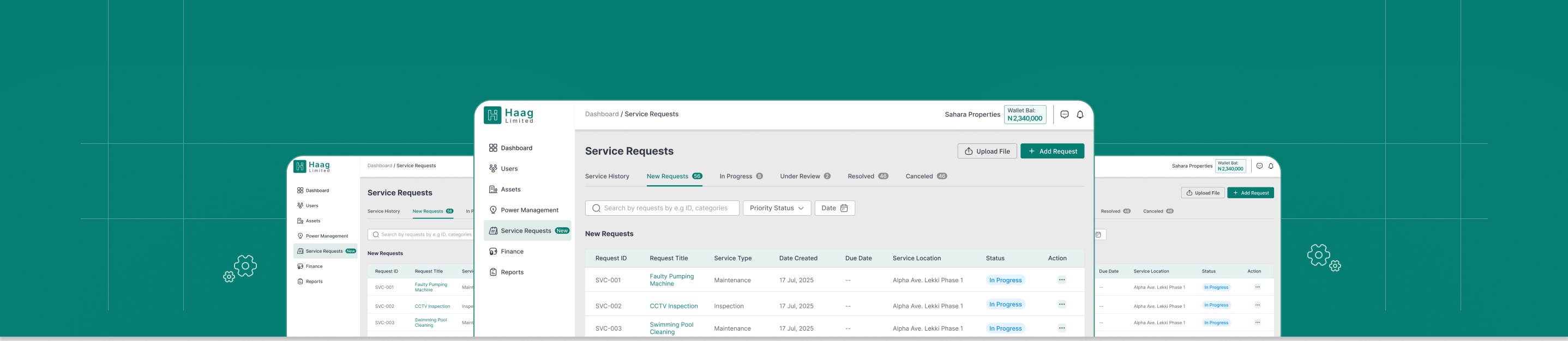Switch to Canceled tab in right window
1568x341 pixels.
click(1158, 211)
